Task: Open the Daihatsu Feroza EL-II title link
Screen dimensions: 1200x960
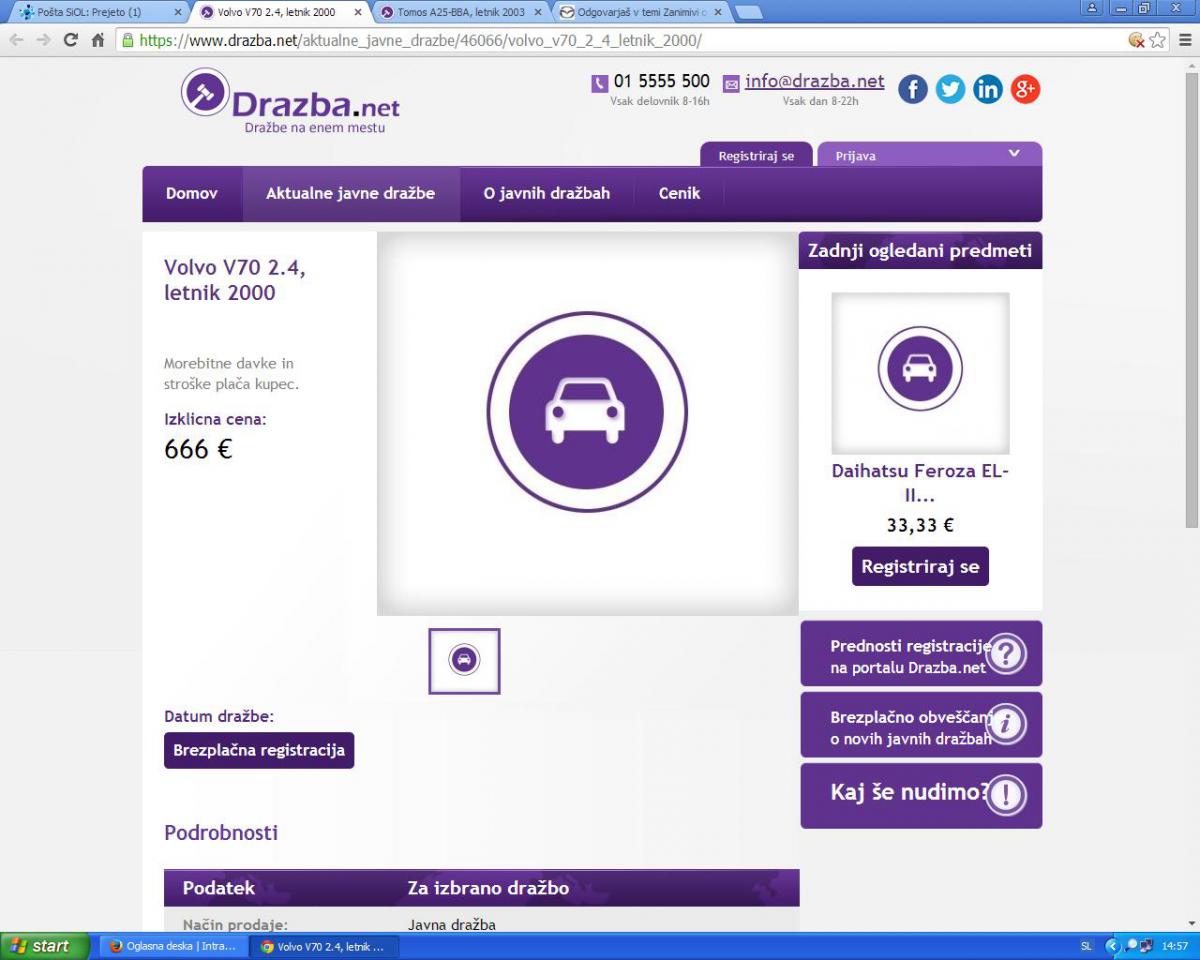Action: click(920, 483)
